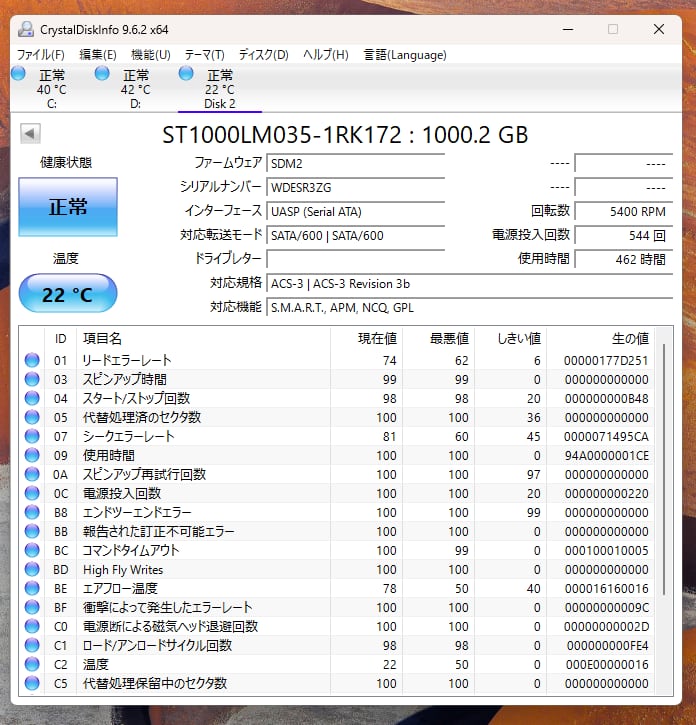Open the テーマ(T) menu
The image size is (696, 725).
(x=204, y=54)
